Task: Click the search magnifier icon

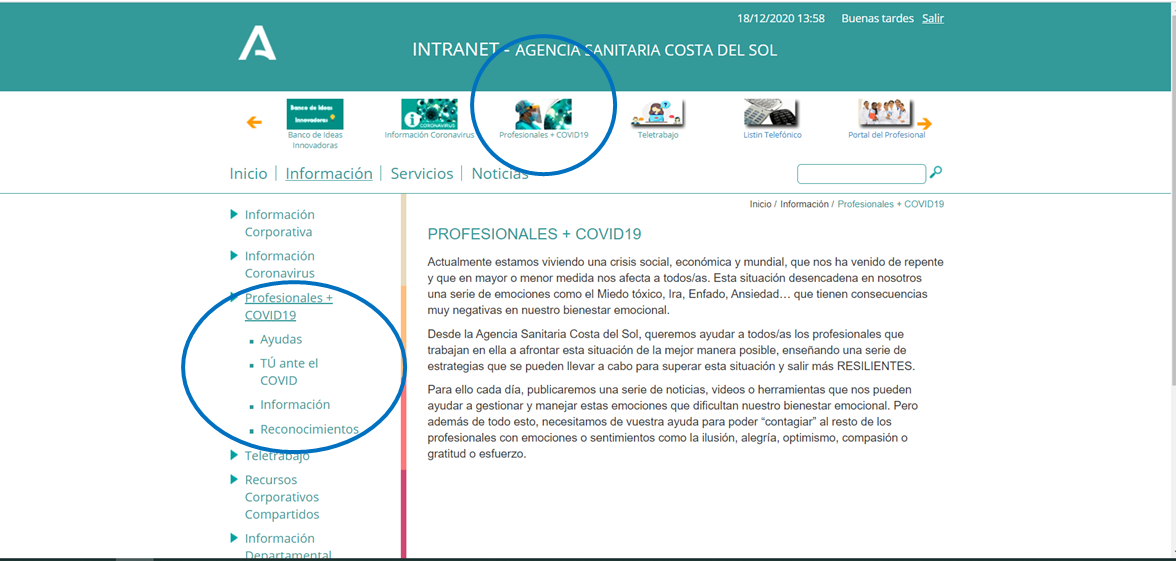Action: 936,172
